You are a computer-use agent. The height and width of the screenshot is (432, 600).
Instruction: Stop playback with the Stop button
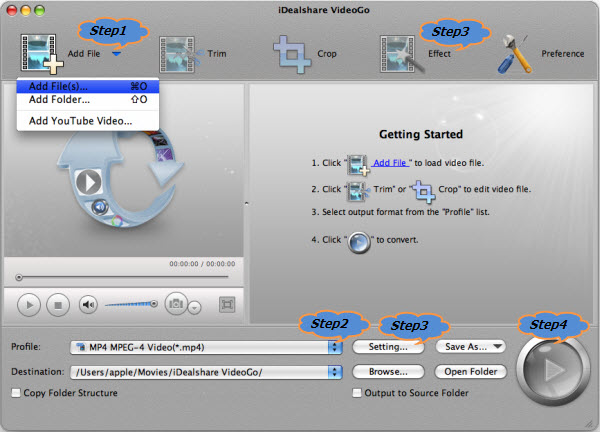pos(58,305)
